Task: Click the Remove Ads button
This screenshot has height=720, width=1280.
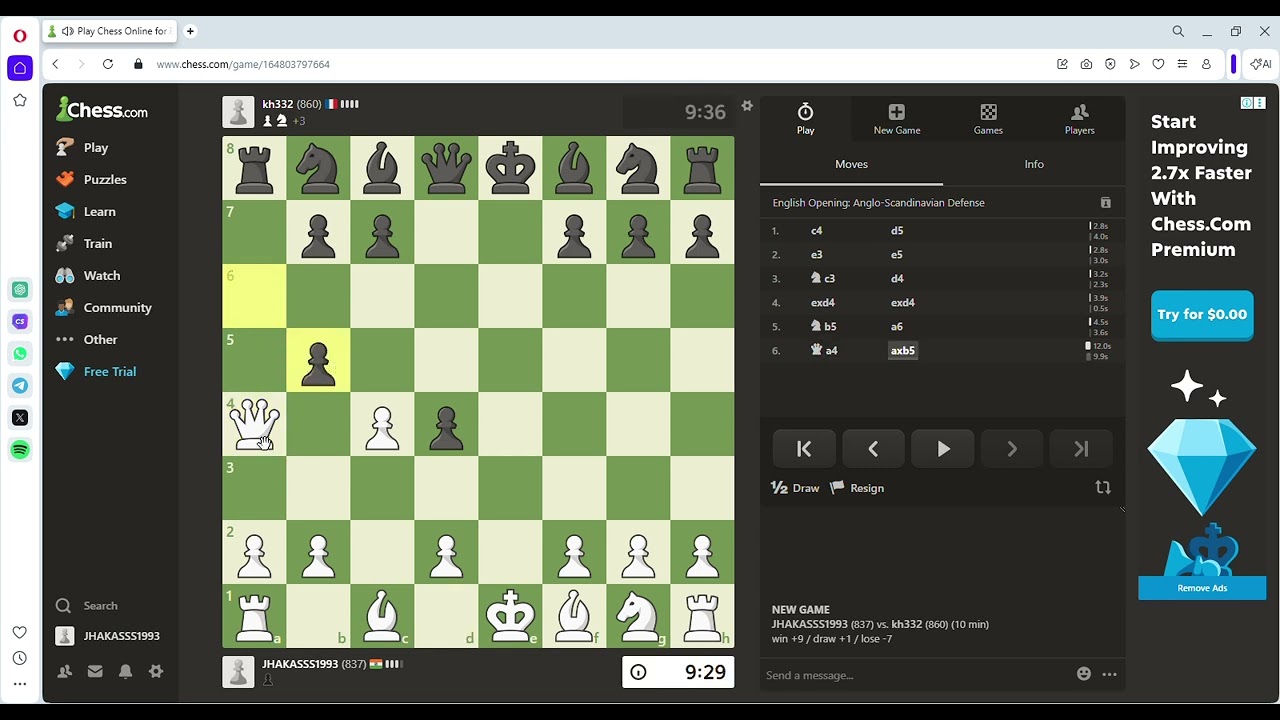Action: coord(1202,588)
